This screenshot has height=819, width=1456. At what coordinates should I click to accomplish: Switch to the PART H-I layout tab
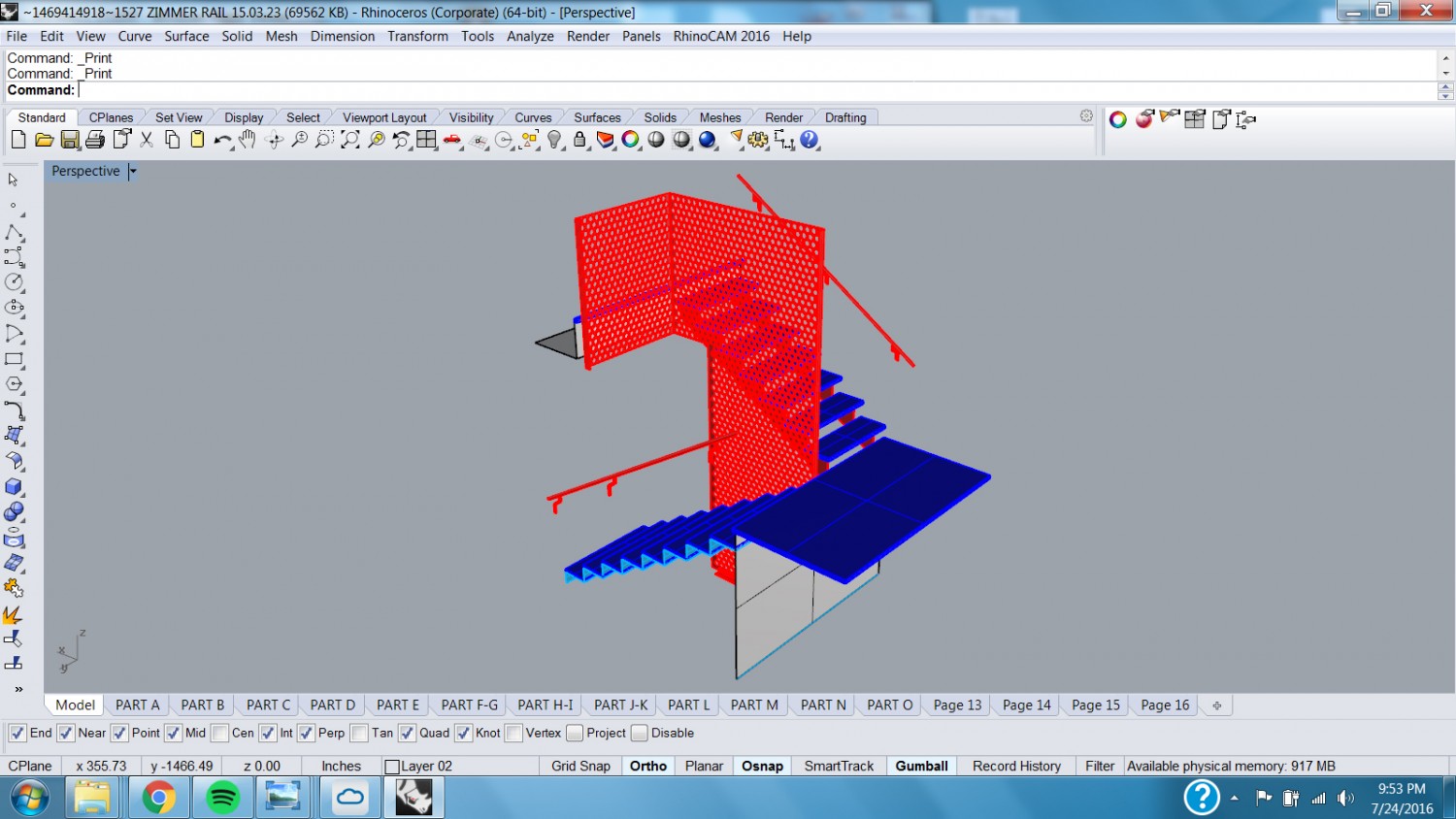(545, 704)
